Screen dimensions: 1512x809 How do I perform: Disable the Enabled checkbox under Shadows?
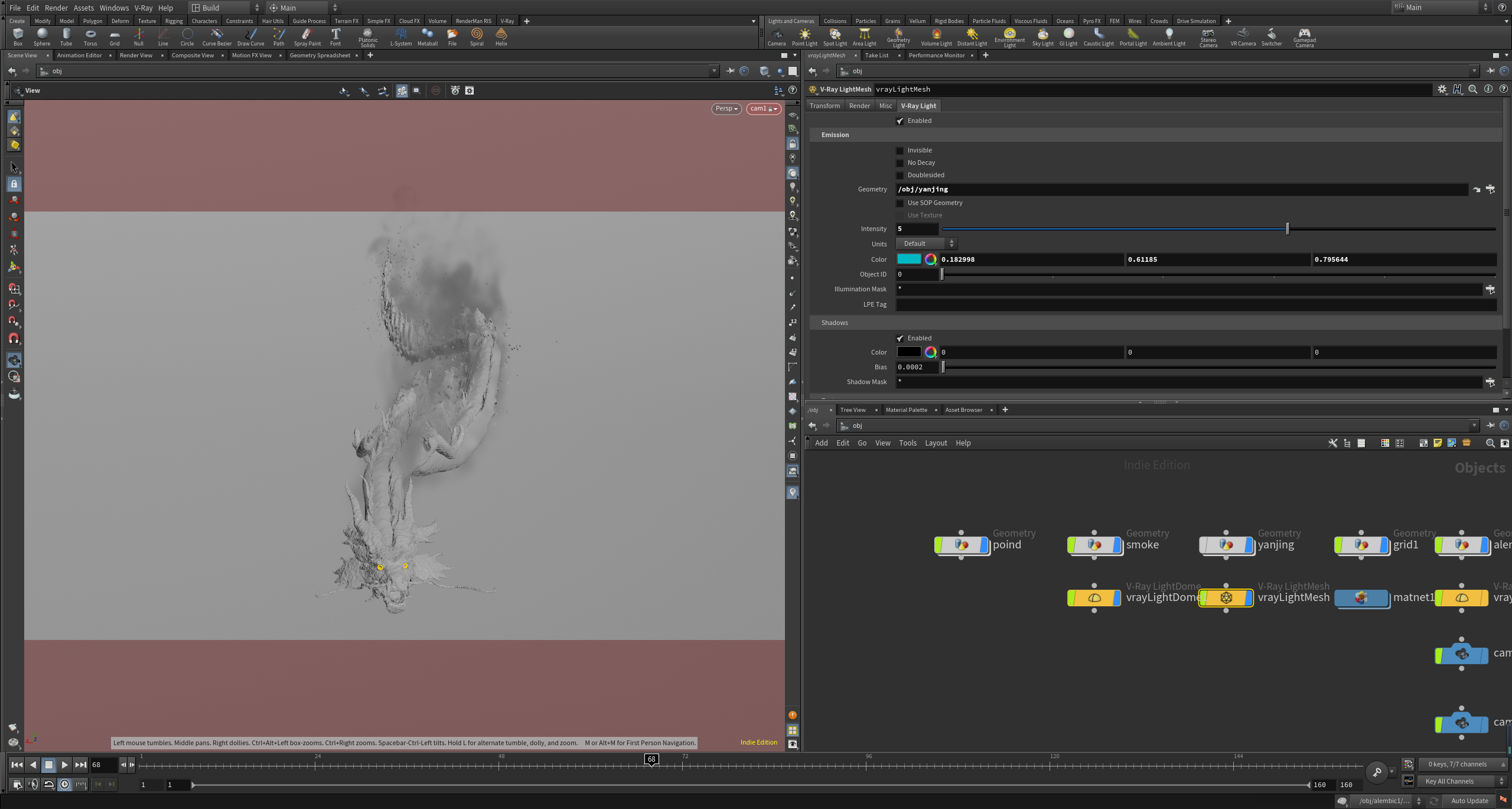point(900,338)
